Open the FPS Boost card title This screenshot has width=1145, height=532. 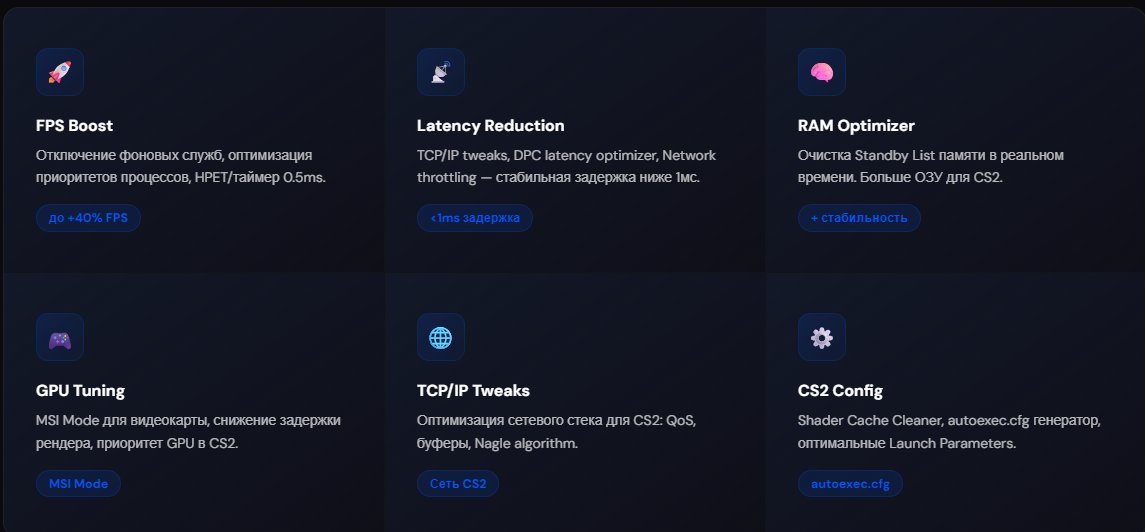tap(74, 126)
